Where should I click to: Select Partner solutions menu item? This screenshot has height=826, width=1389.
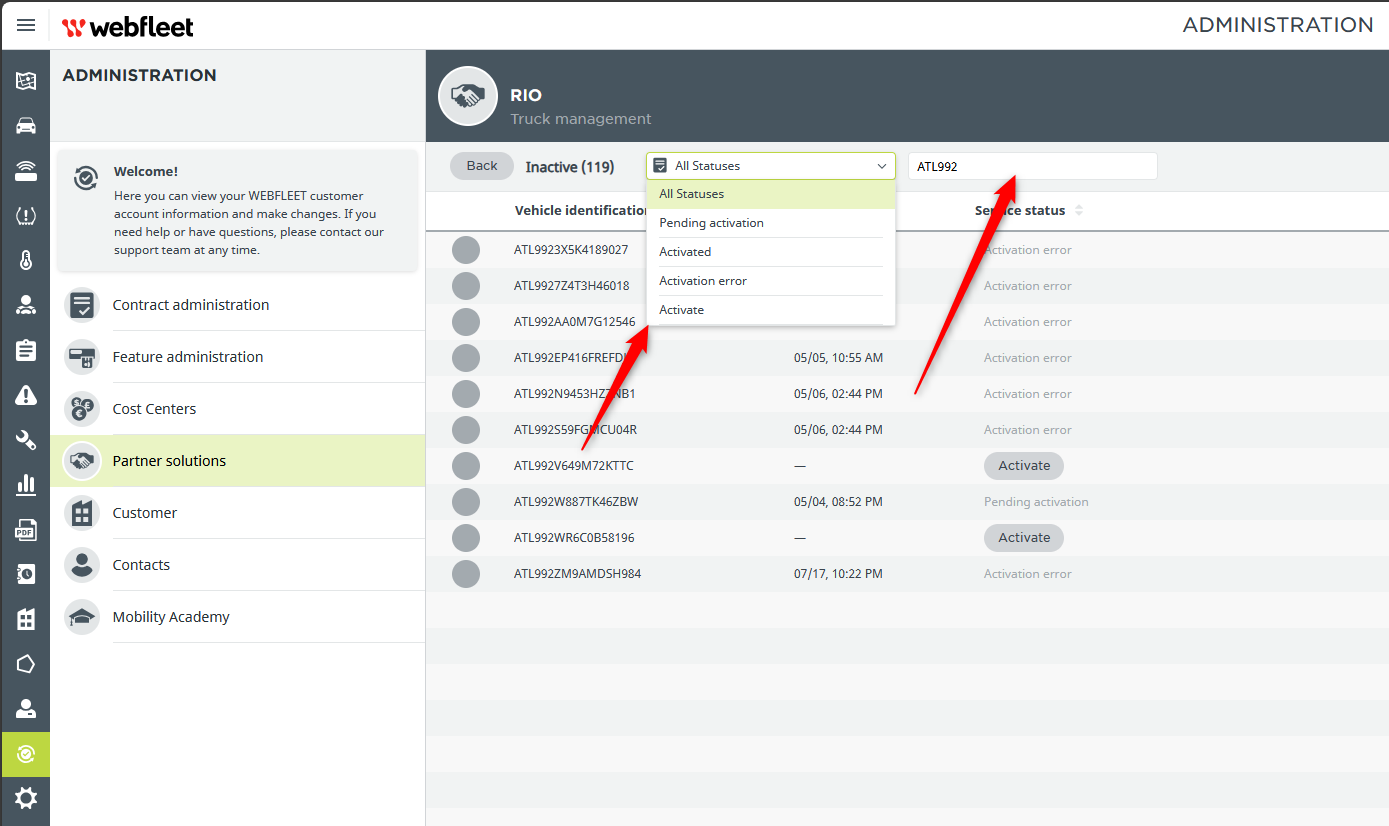click(x=238, y=461)
